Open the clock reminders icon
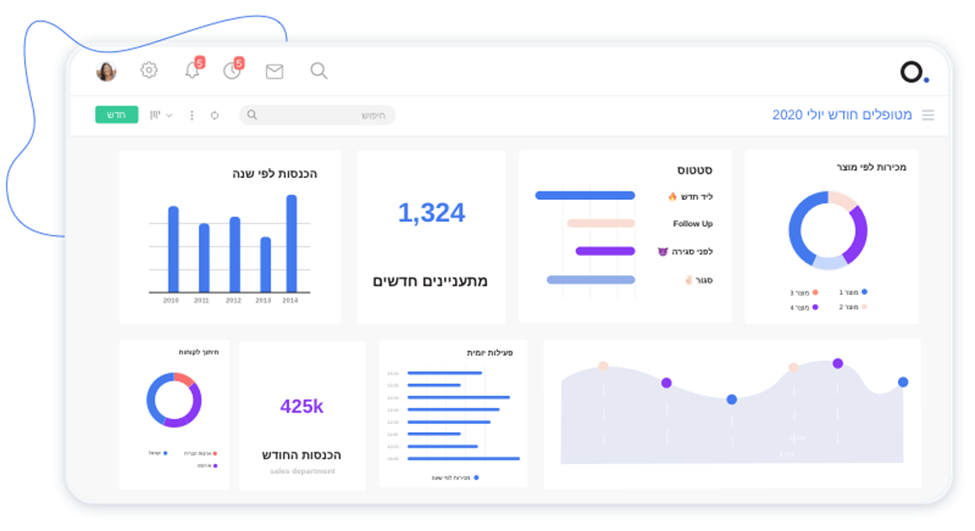 (232, 70)
